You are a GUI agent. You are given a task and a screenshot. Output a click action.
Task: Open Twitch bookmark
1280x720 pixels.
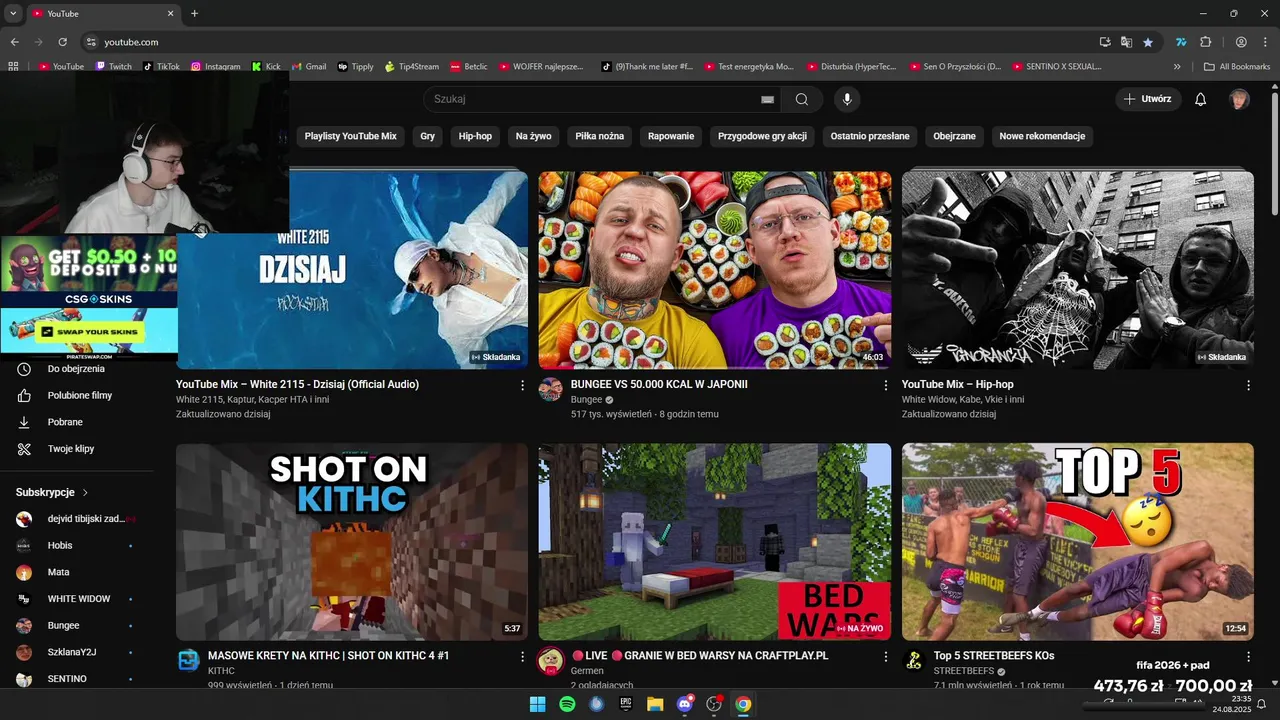[x=113, y=67]
